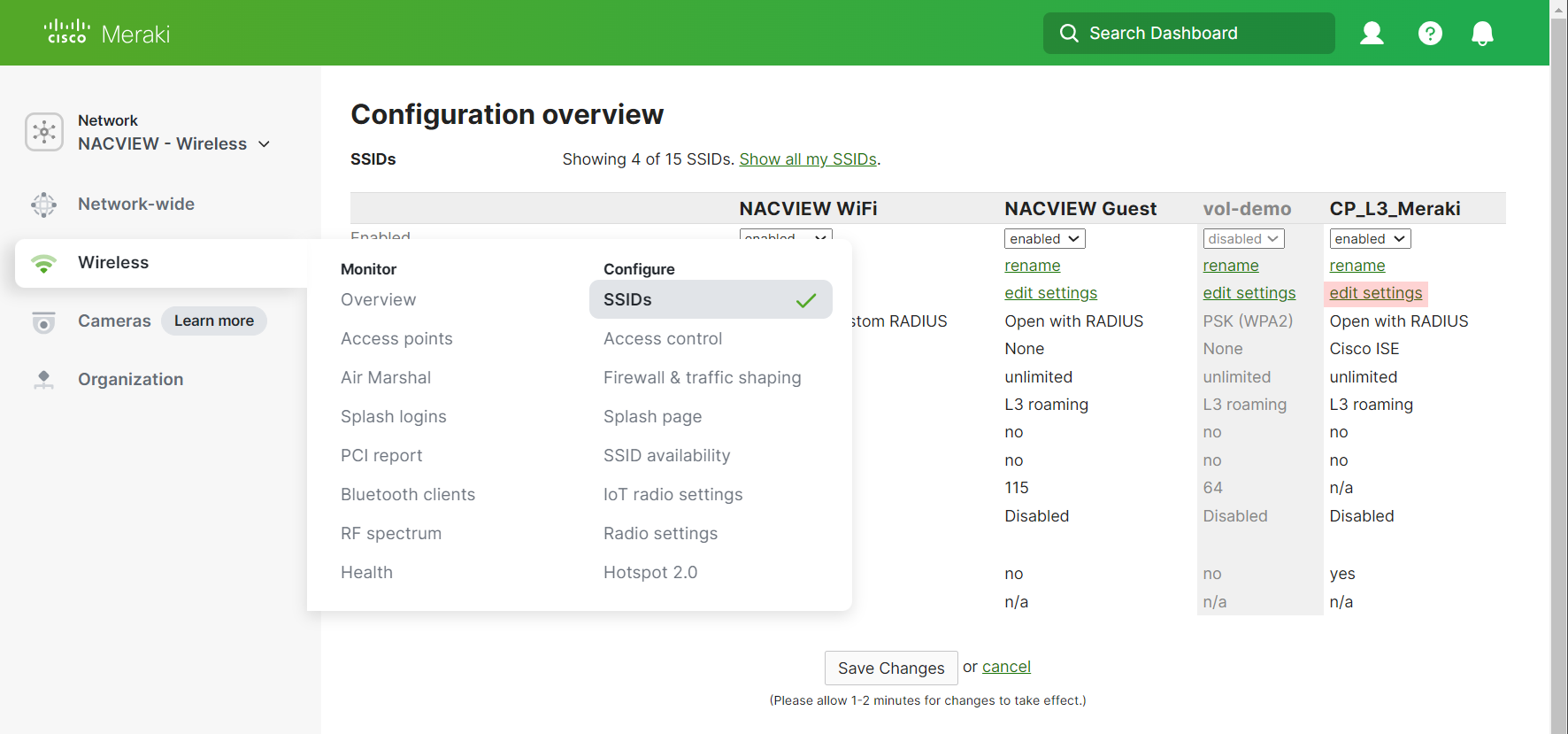Click edit settings for CP_L3_Meraki
Image resolution: width=1568 pixels, height=734 pixels.
pyautogui.click(x=1376, y=293)
